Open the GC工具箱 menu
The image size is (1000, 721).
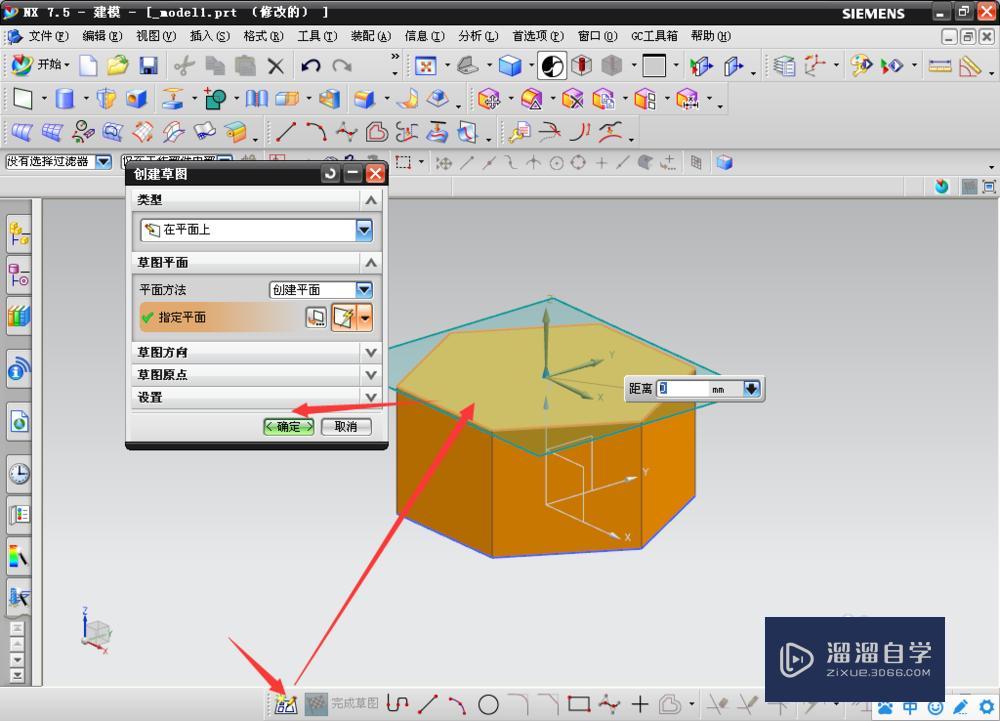point(654,36)
